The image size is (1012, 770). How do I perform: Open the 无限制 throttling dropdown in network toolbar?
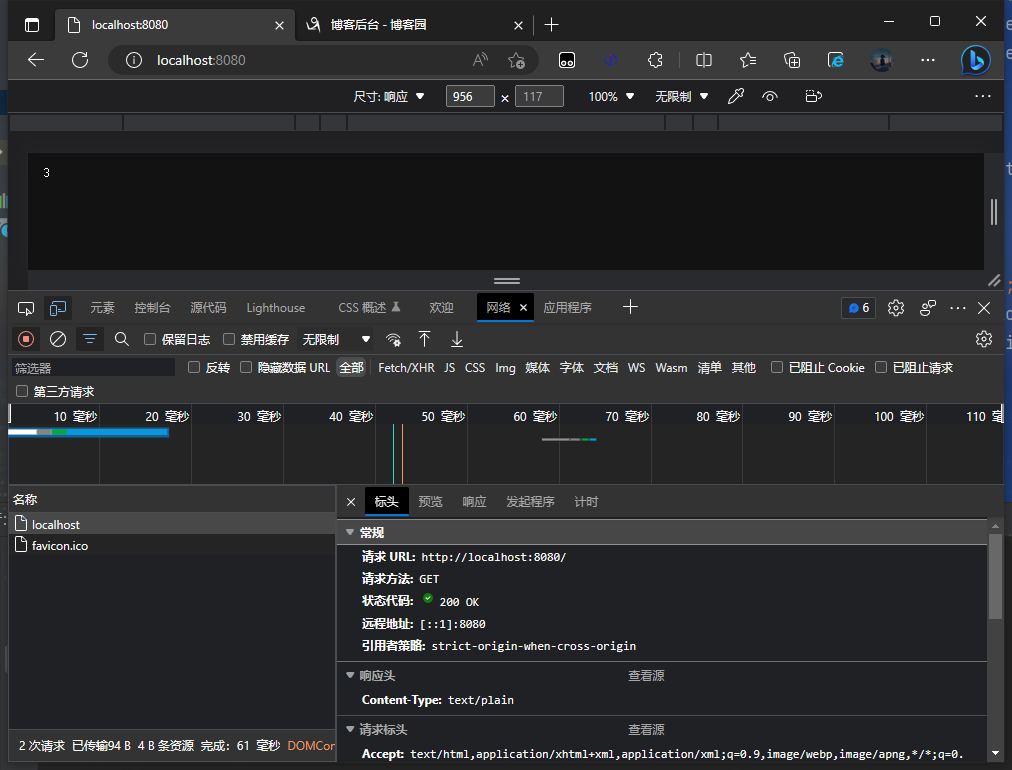[x=336, y=339]
